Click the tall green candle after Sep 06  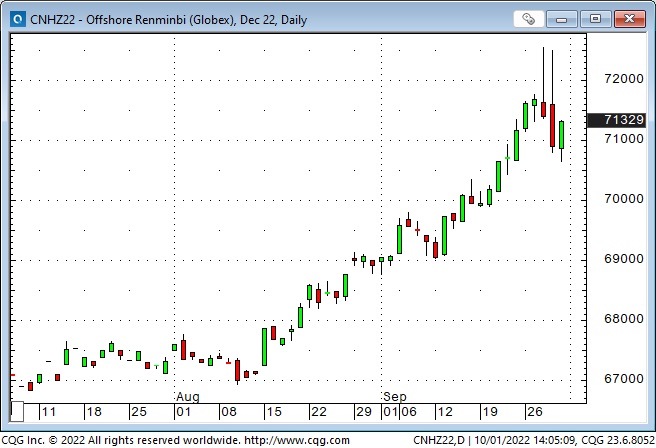(444, 236)
